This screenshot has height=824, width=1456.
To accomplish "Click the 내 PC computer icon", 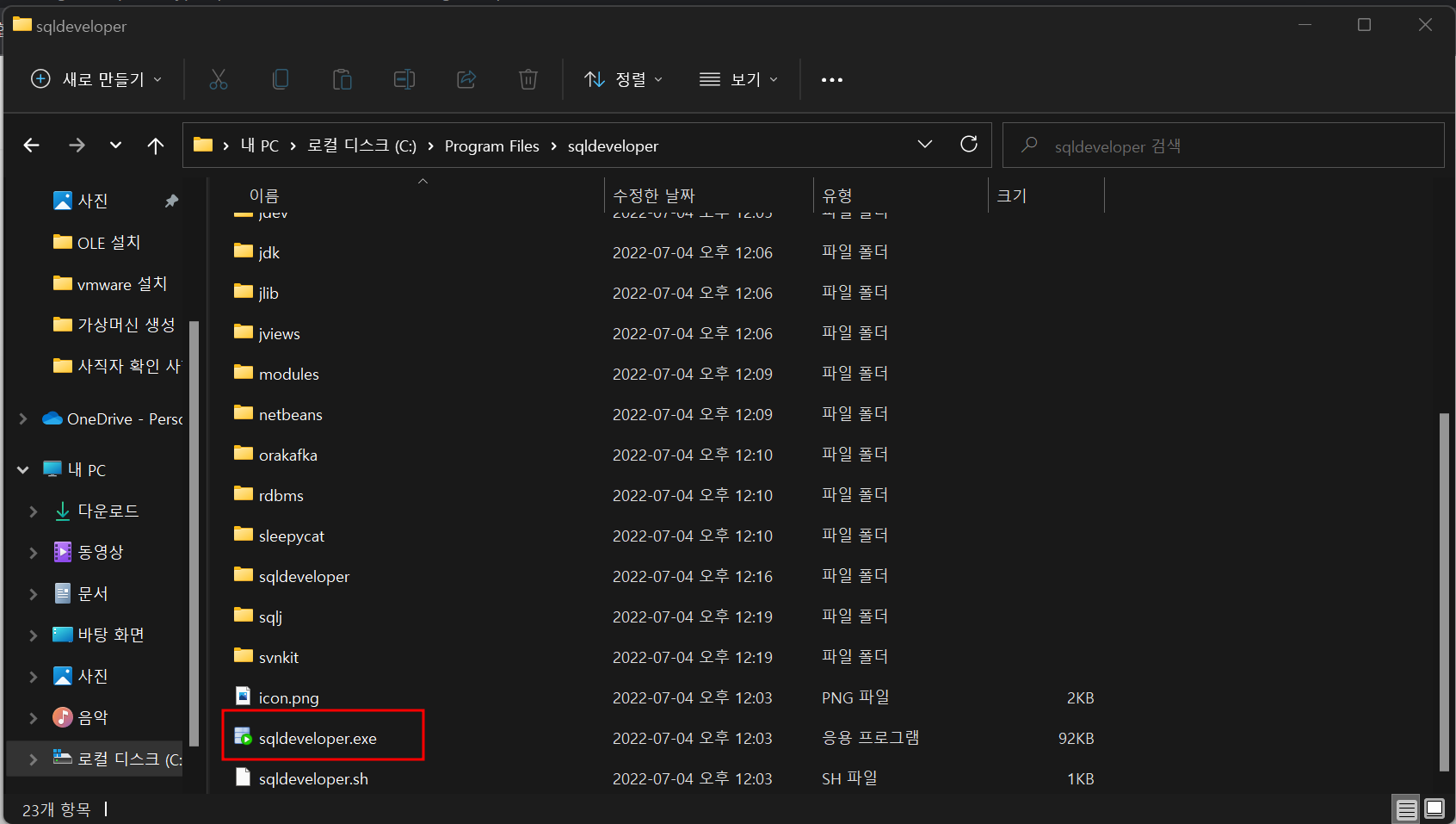I will [x=52, y=469].
